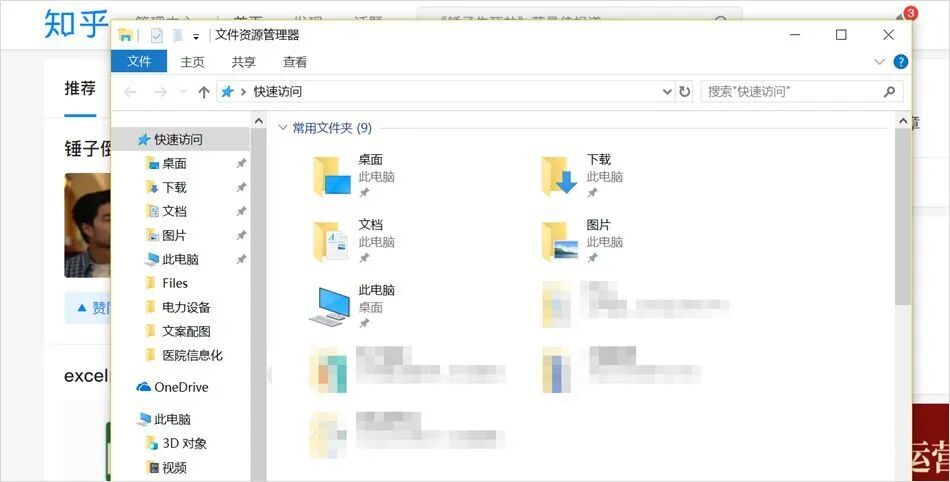Select pinned 此电脑 under quick access
Screen dimensions: 950x482
click(181, 259)
